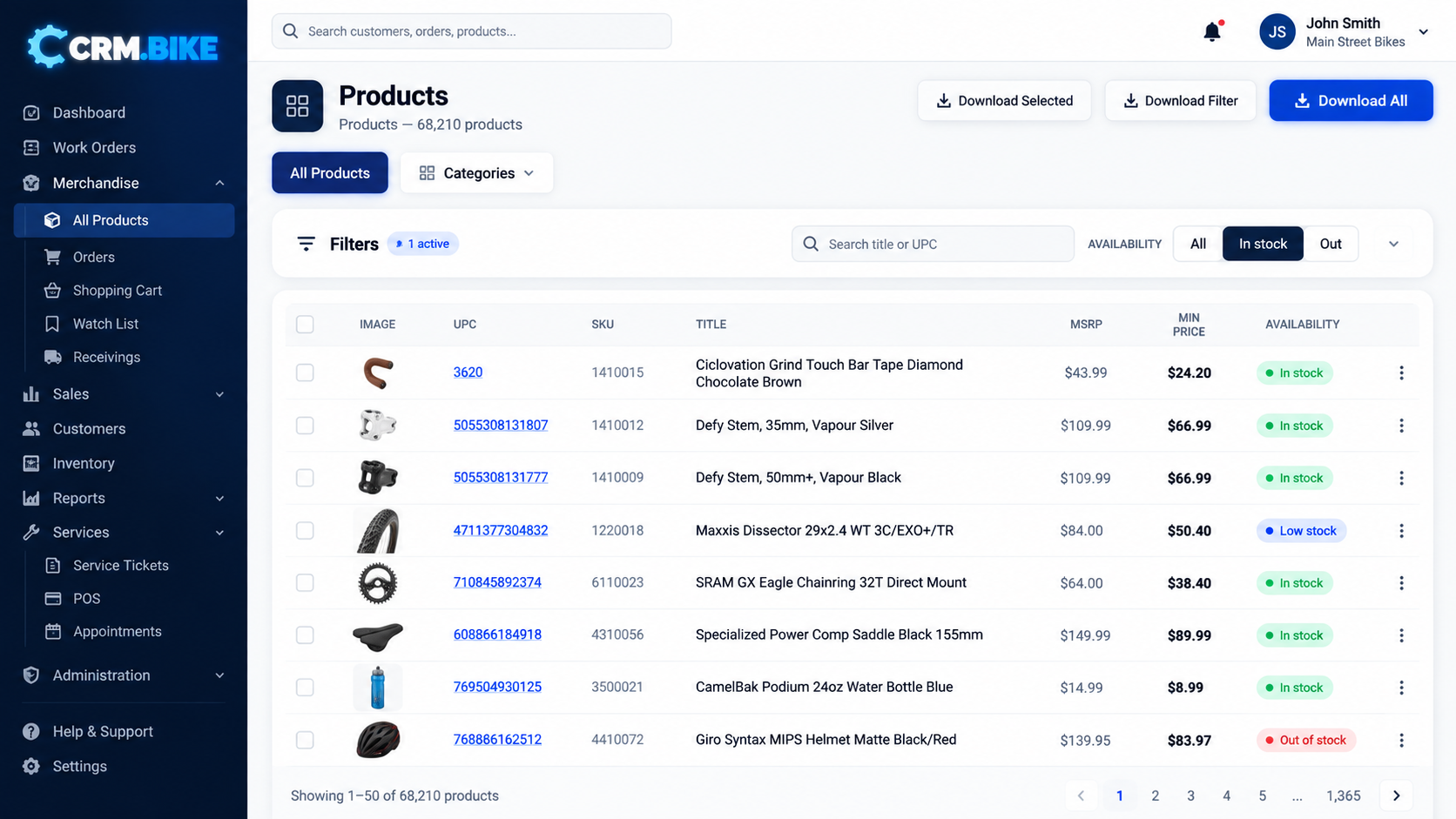Open the Categories dropdown
Screen dimensions: 1456x819
(476, 173)
